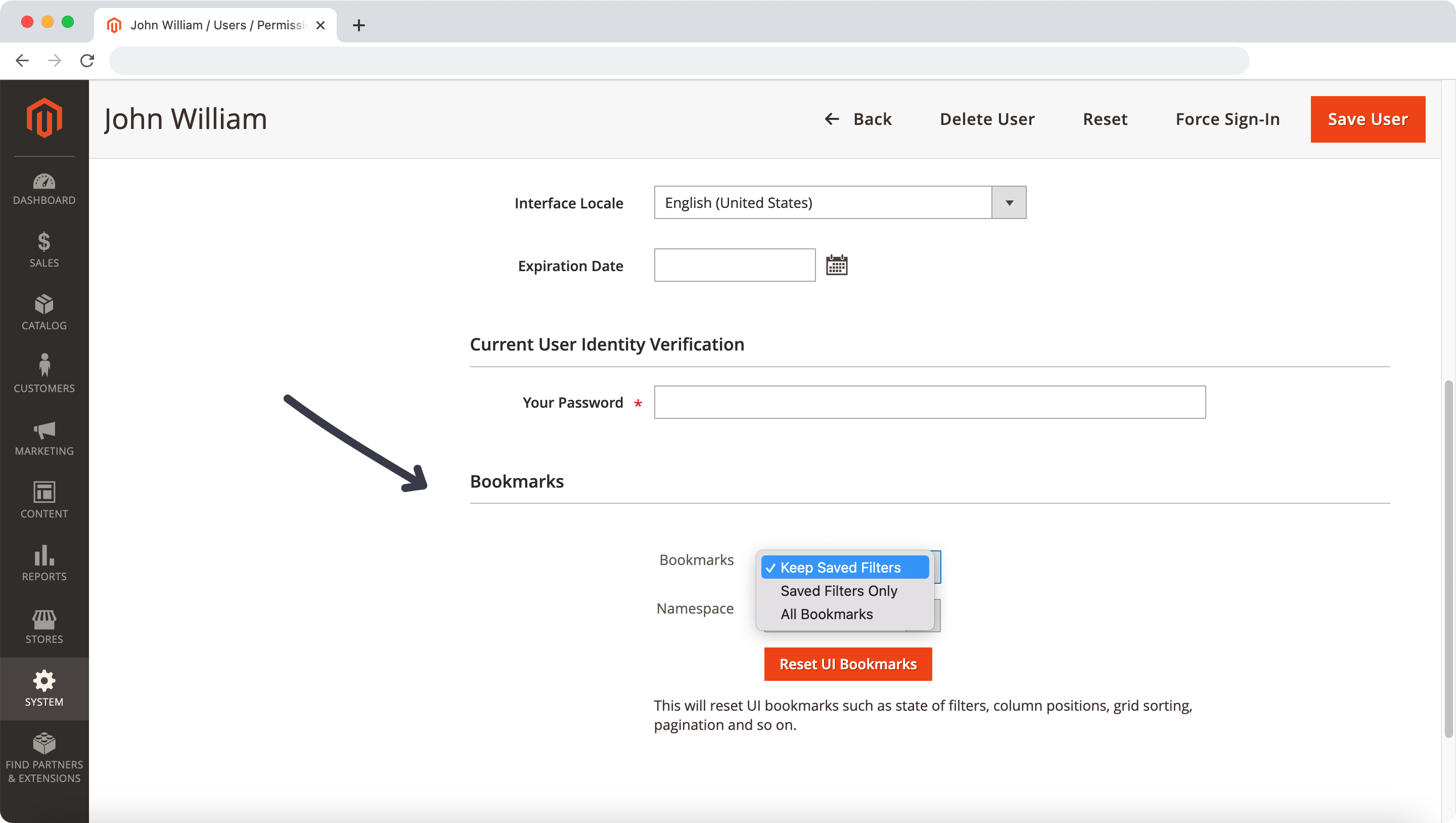Click the Delete User link

pos(987,119)
